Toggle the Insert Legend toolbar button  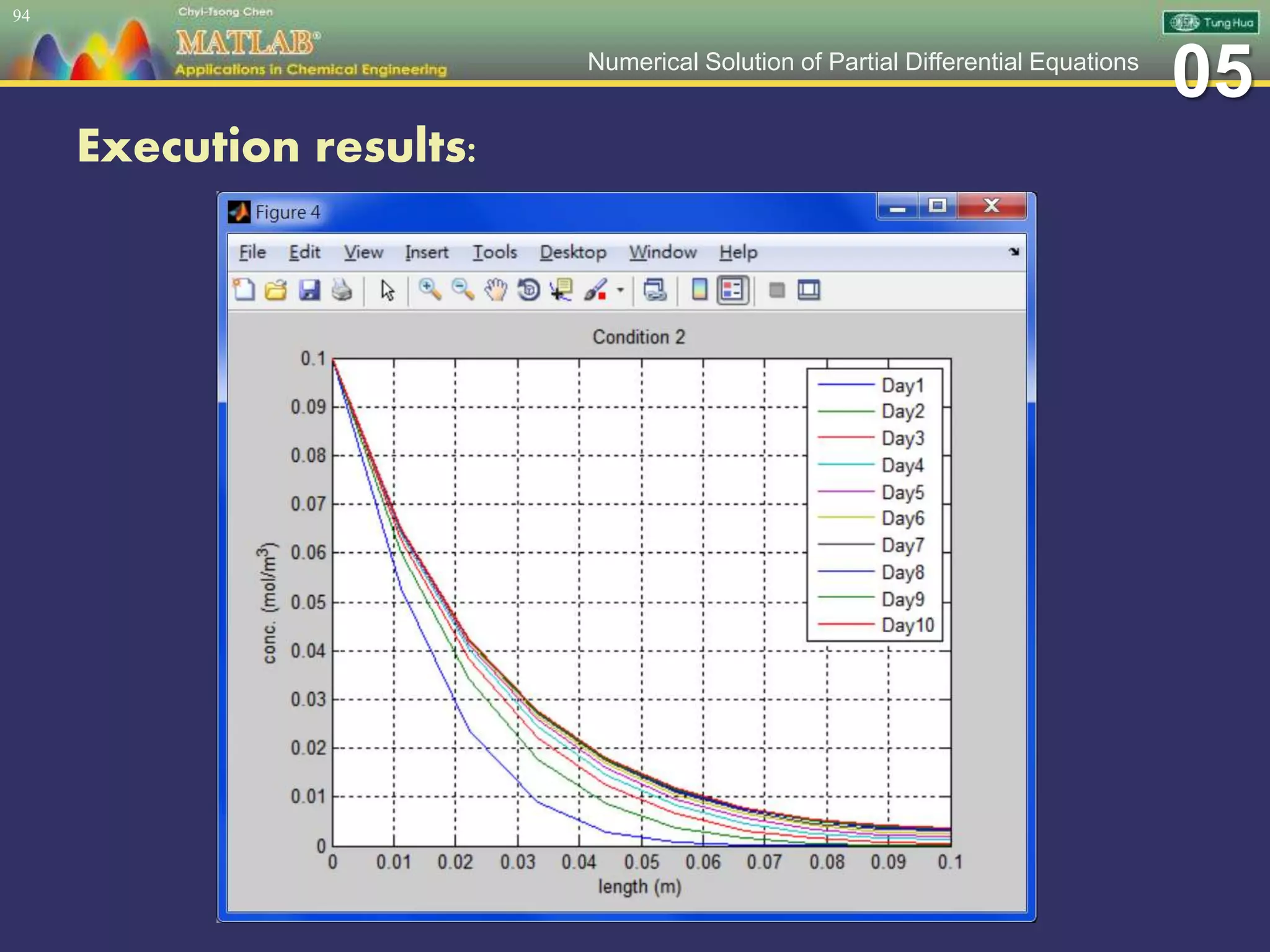click(x=732, y=289)
